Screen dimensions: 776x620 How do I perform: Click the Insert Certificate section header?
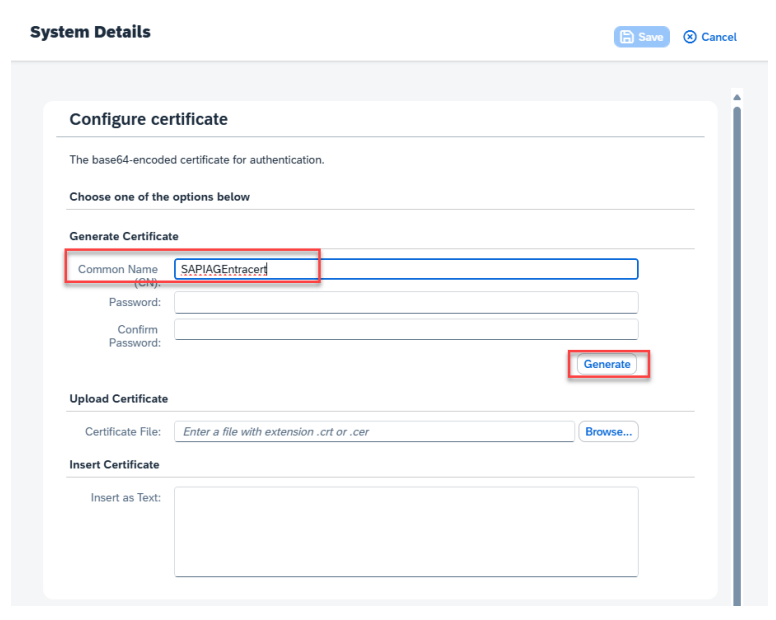pos(114,465)
